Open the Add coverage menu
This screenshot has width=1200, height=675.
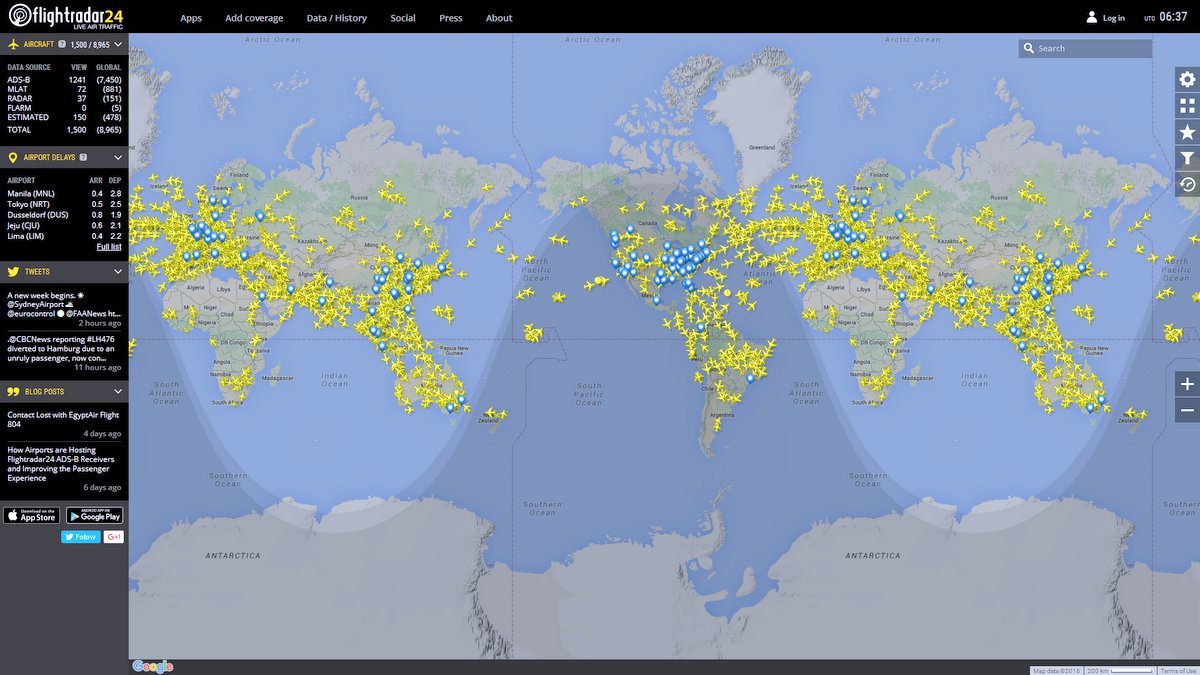pyautogui.click(x=254, y=18)
